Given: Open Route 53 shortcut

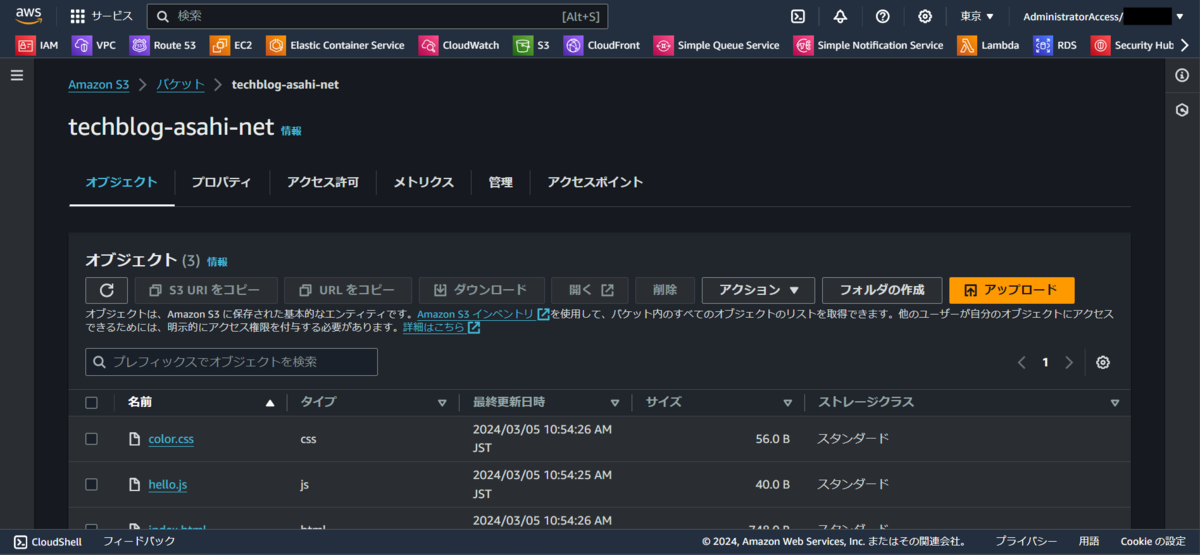Looking at the screenshot, I should [162, 45].
